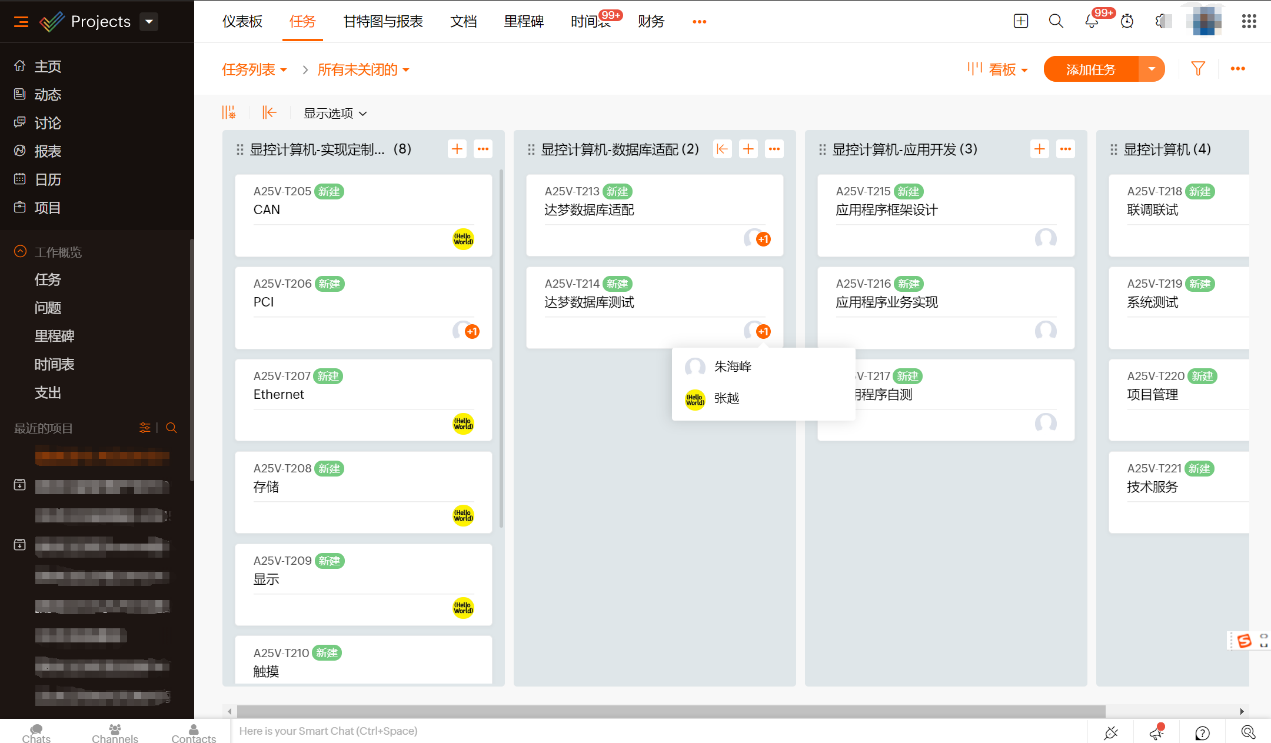Click the Smart Chat input field
This screenshot has width=1271, height=743.
click(660, 731)
